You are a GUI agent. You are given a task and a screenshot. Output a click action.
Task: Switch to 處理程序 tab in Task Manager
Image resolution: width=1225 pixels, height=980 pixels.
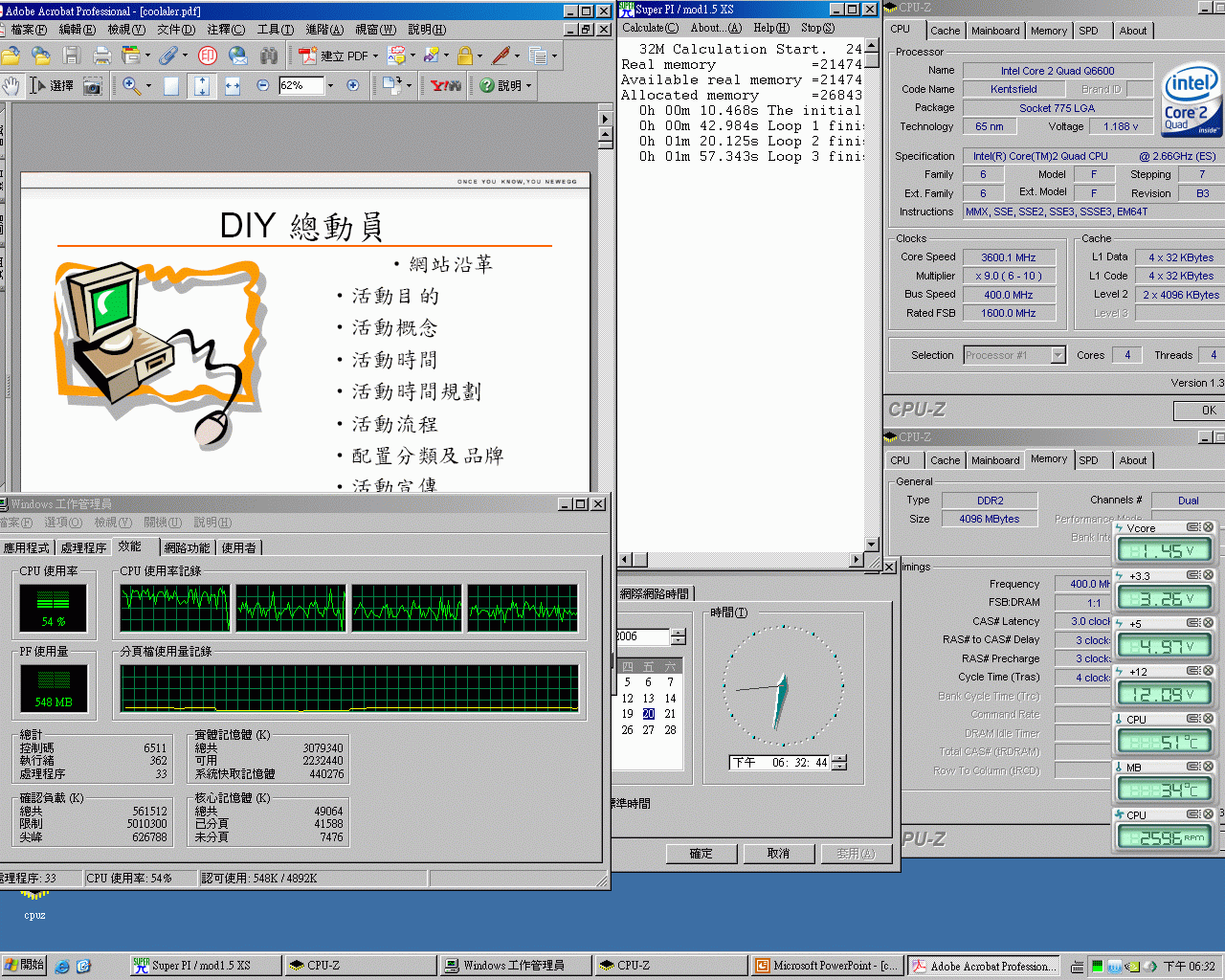coord(83,547)
